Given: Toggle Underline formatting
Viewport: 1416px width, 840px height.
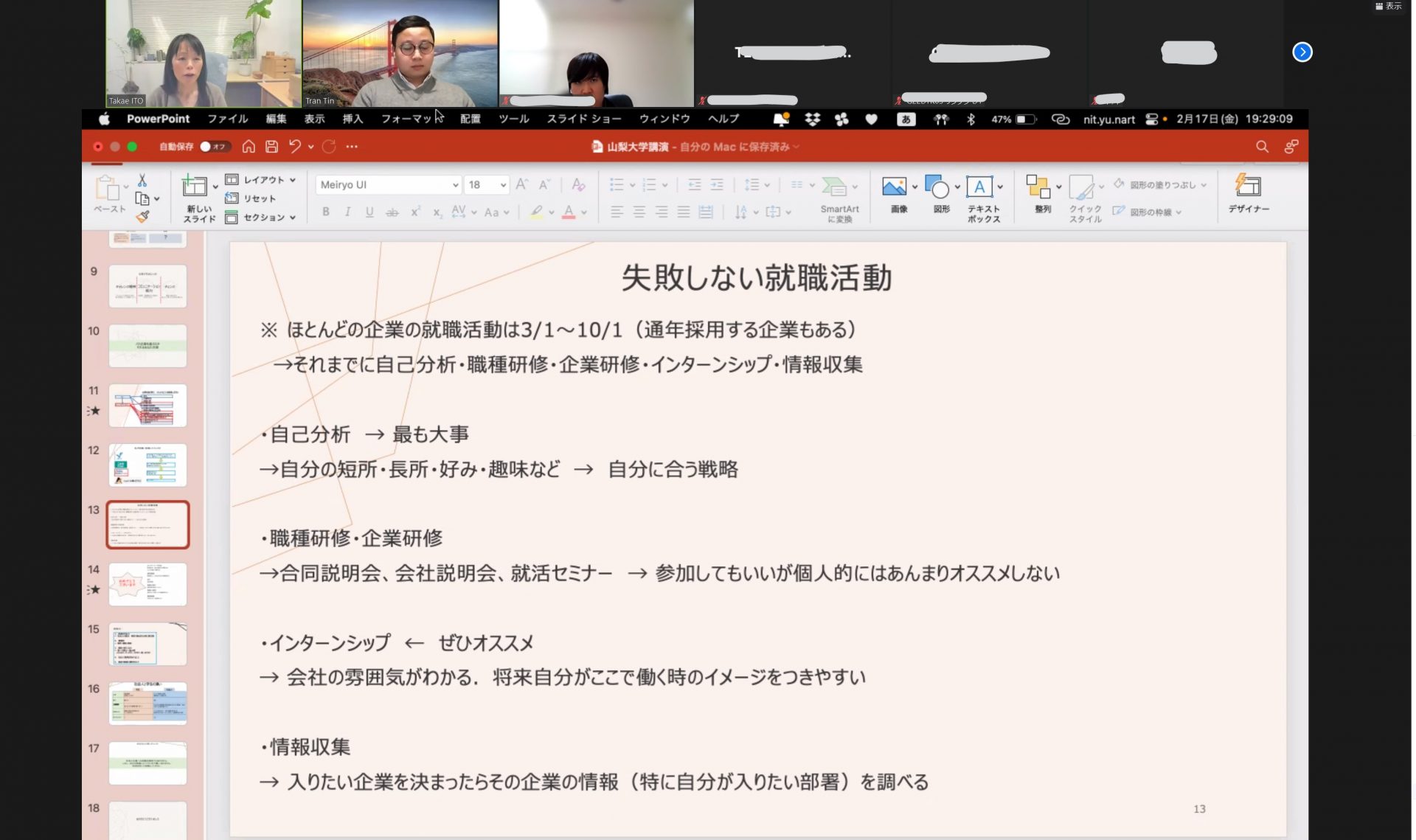Looking at the screenshot, I should (x=369, y=212).
